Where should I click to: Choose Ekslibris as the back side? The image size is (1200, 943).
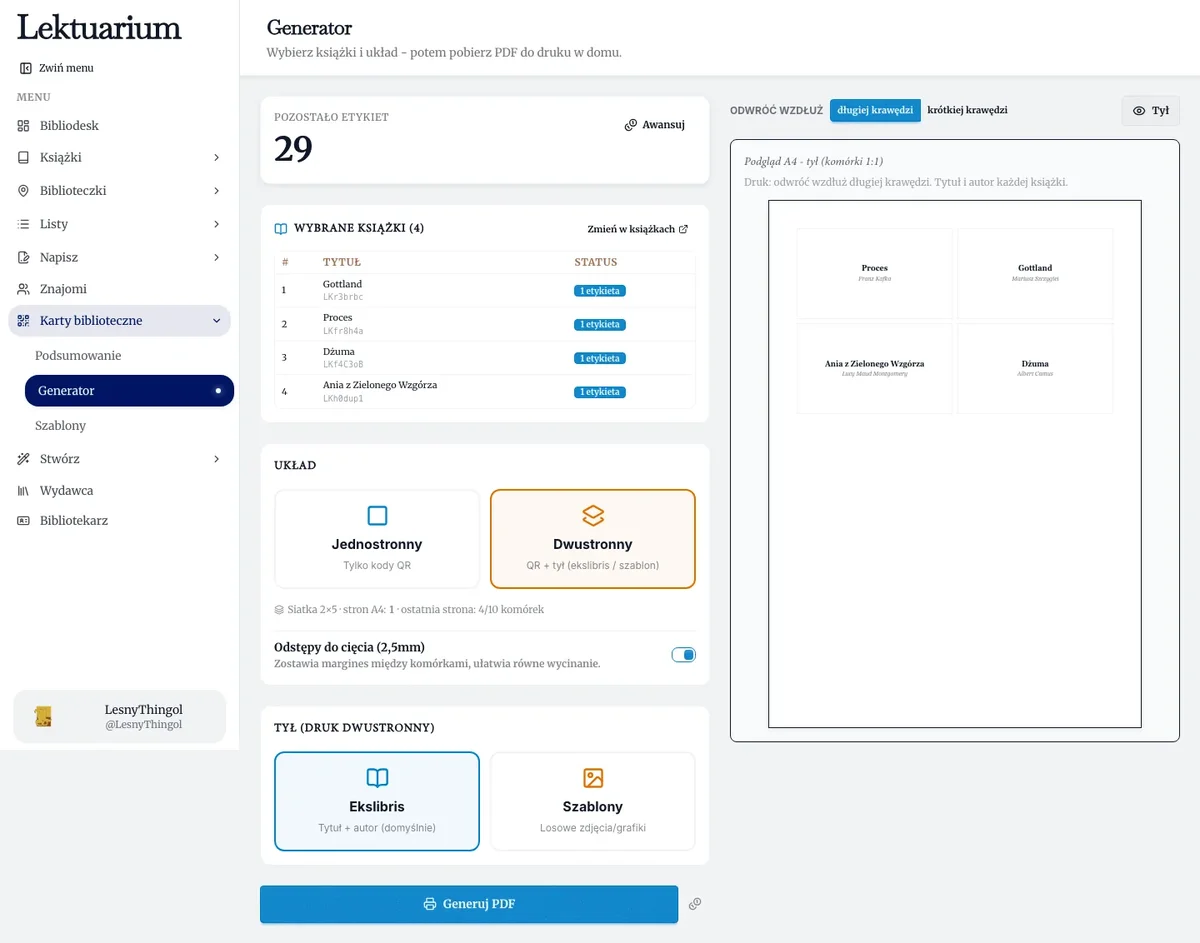(377, 801)
